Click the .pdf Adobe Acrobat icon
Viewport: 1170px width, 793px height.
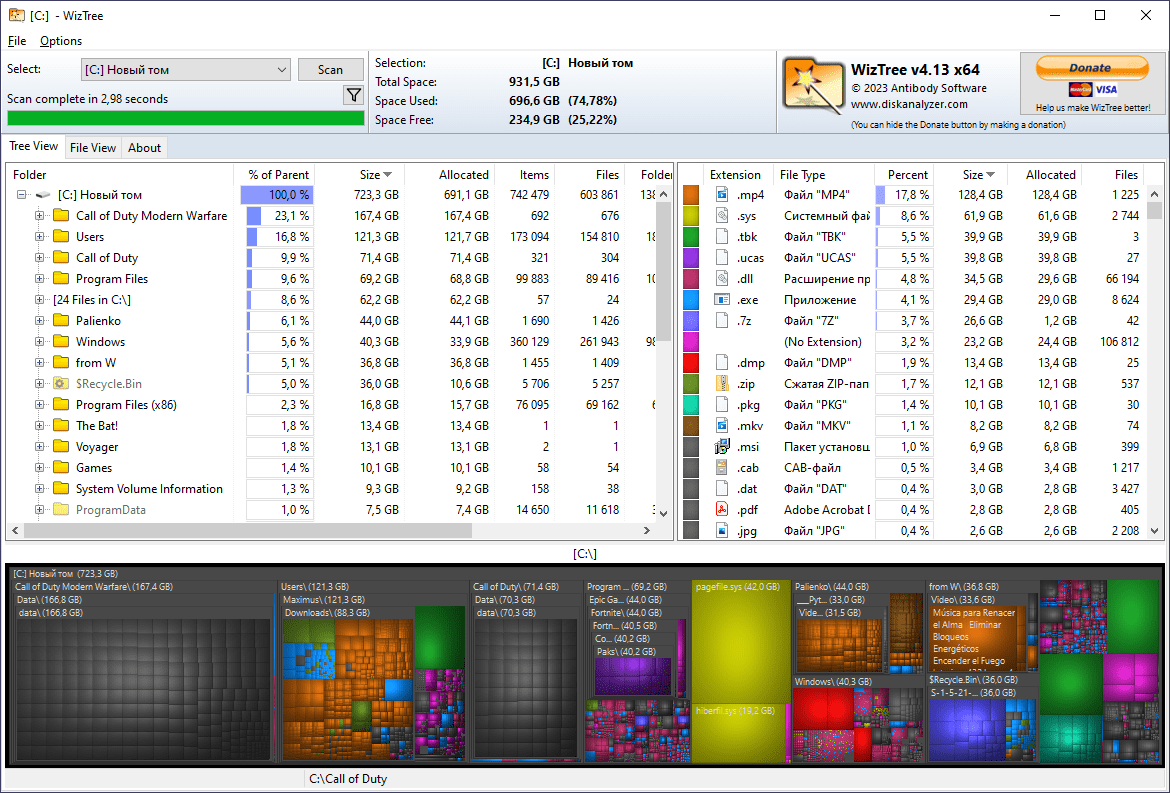pos(722,510)
